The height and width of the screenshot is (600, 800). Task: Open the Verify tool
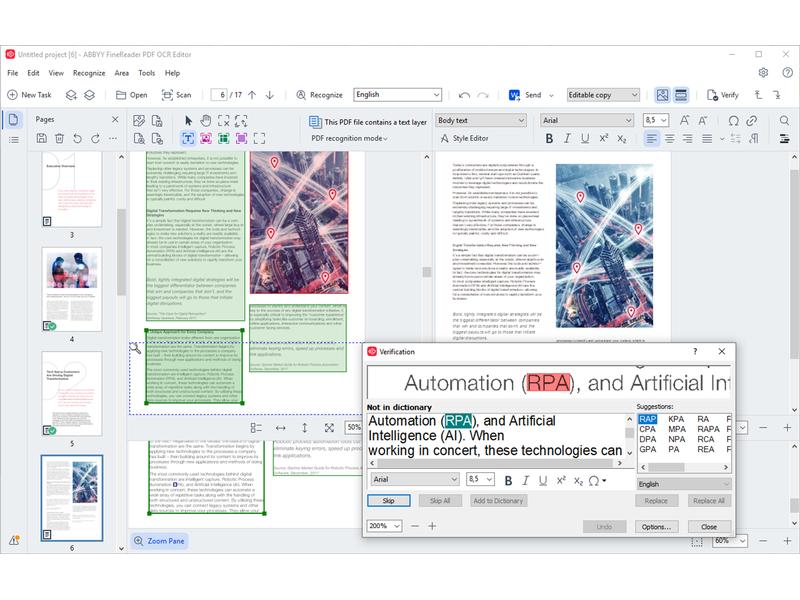722,95
